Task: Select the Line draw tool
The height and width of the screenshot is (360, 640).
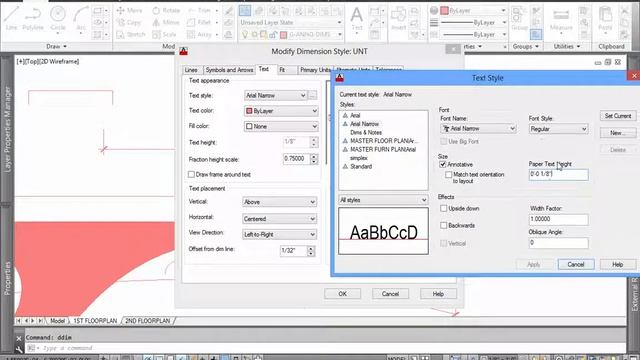Action: [11, 18]
